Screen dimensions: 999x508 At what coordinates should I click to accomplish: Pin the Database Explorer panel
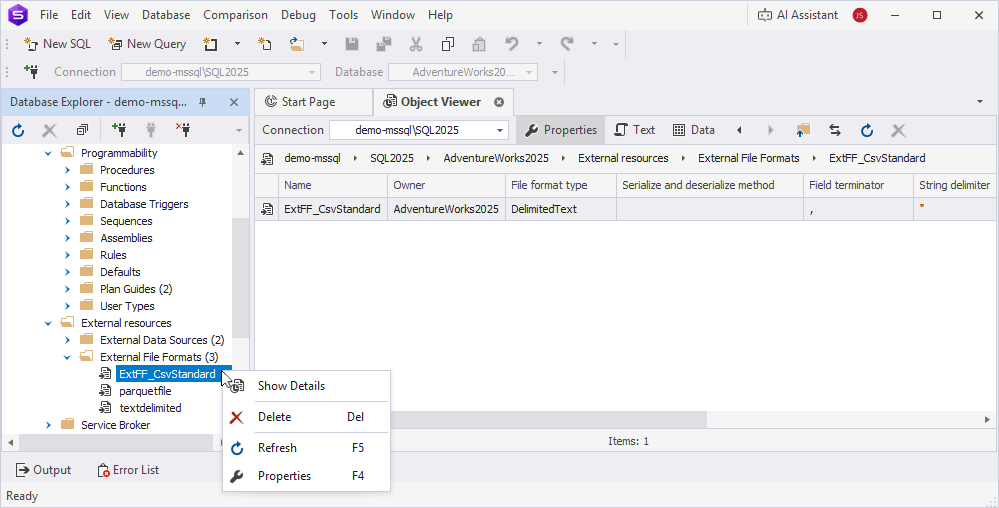[203, 102]
